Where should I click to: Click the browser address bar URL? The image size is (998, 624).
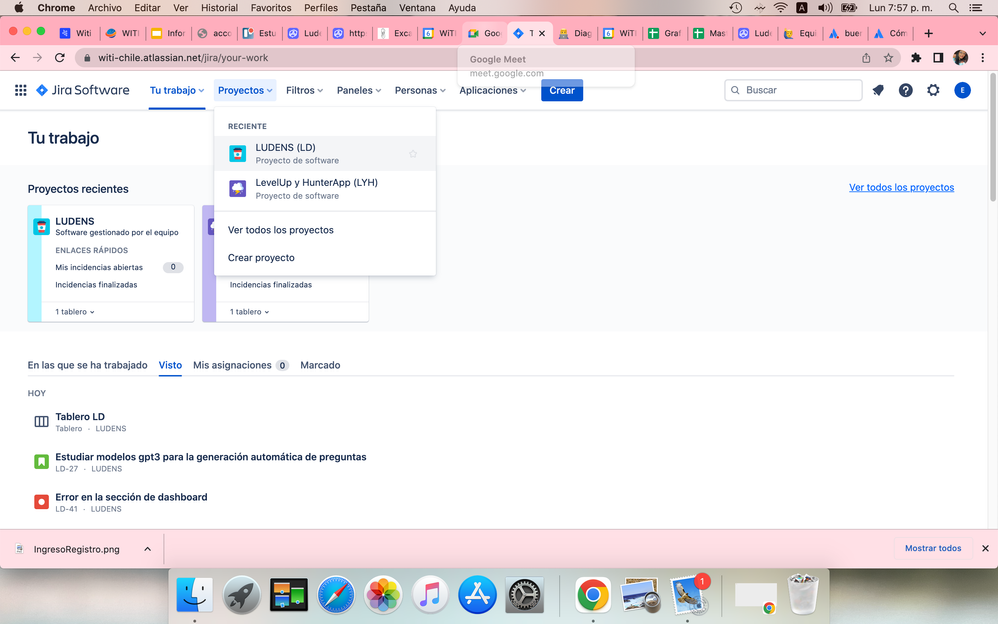click(x=183, y=58)
